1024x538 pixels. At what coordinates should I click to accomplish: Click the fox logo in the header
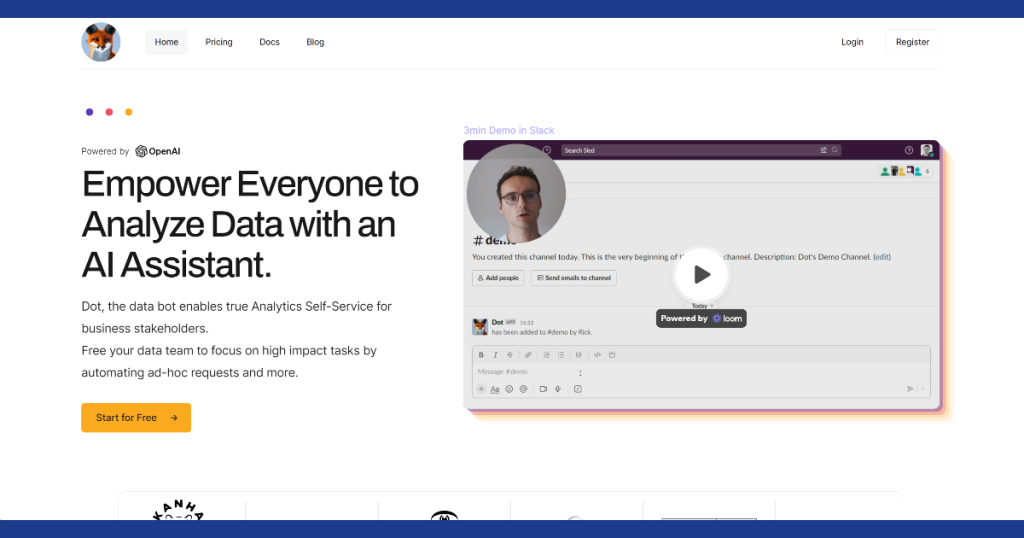click(101, 42)
